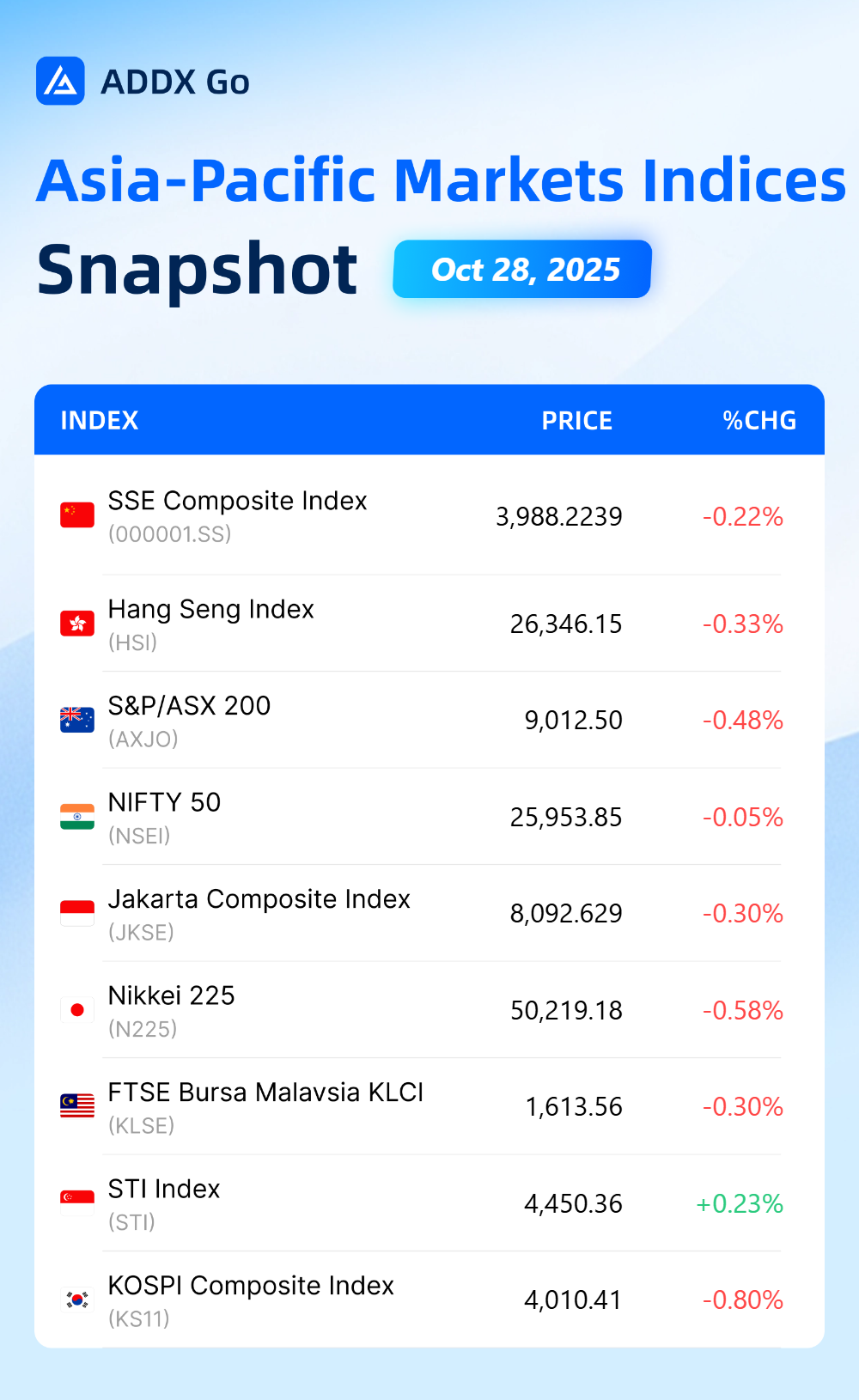Select the Nikkei 225 index name

[x=172, y=995]
